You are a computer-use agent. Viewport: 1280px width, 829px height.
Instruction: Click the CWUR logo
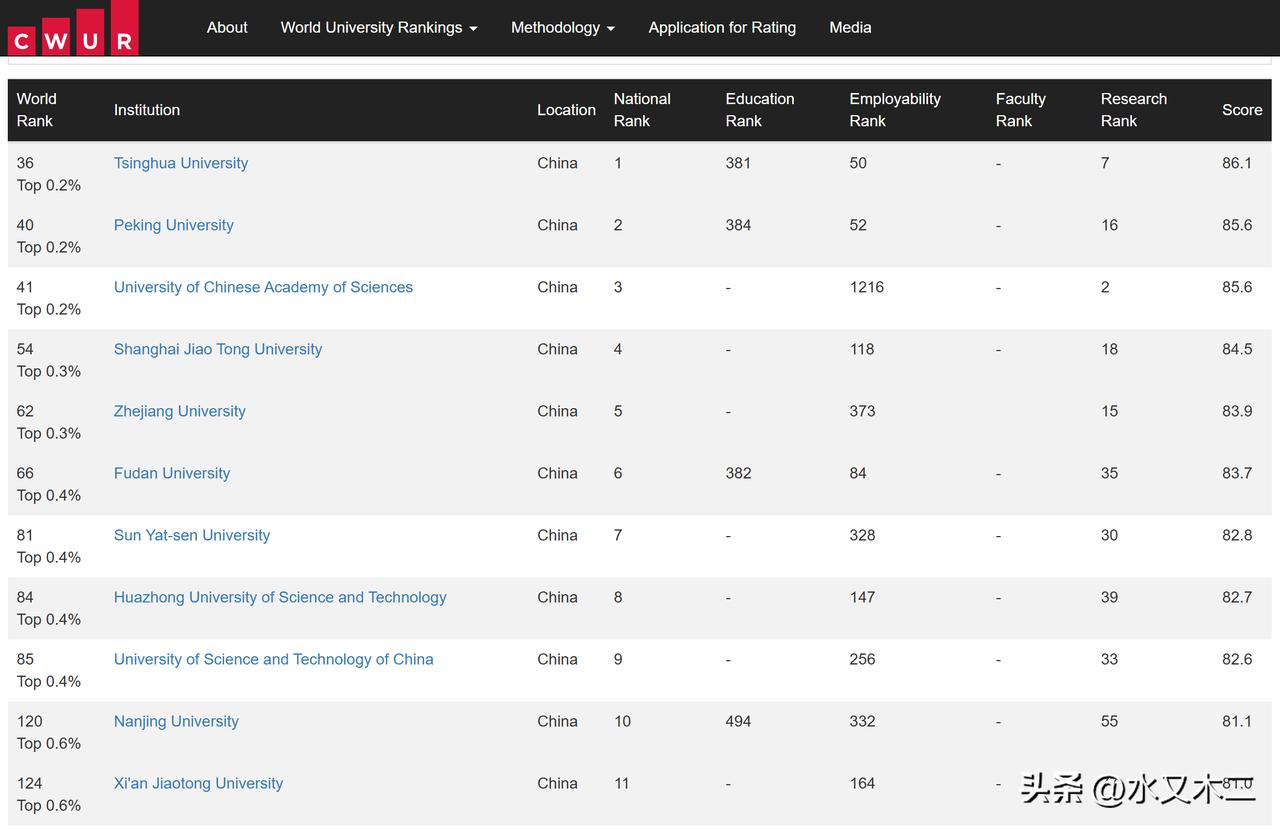73,27
